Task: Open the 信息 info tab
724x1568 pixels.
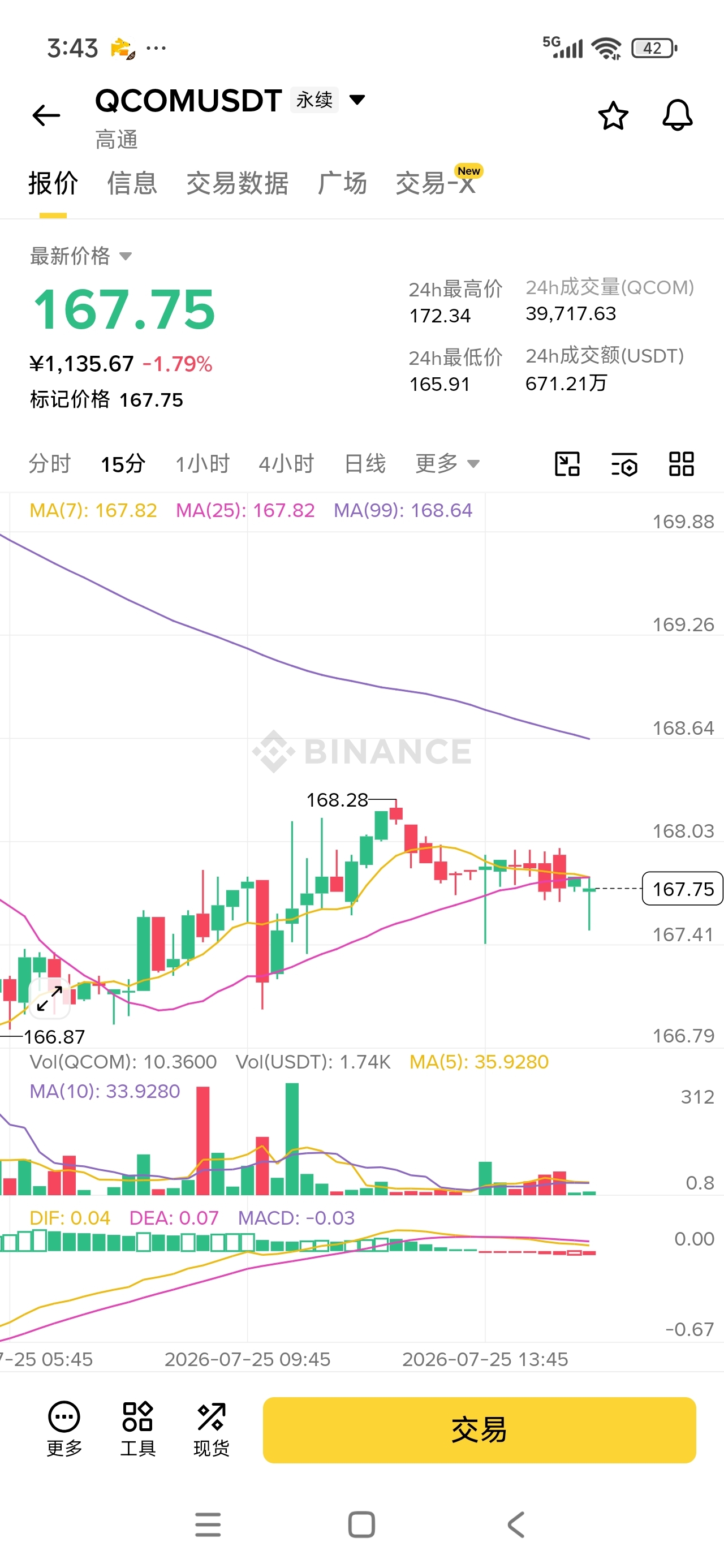Action: [132, 183]
